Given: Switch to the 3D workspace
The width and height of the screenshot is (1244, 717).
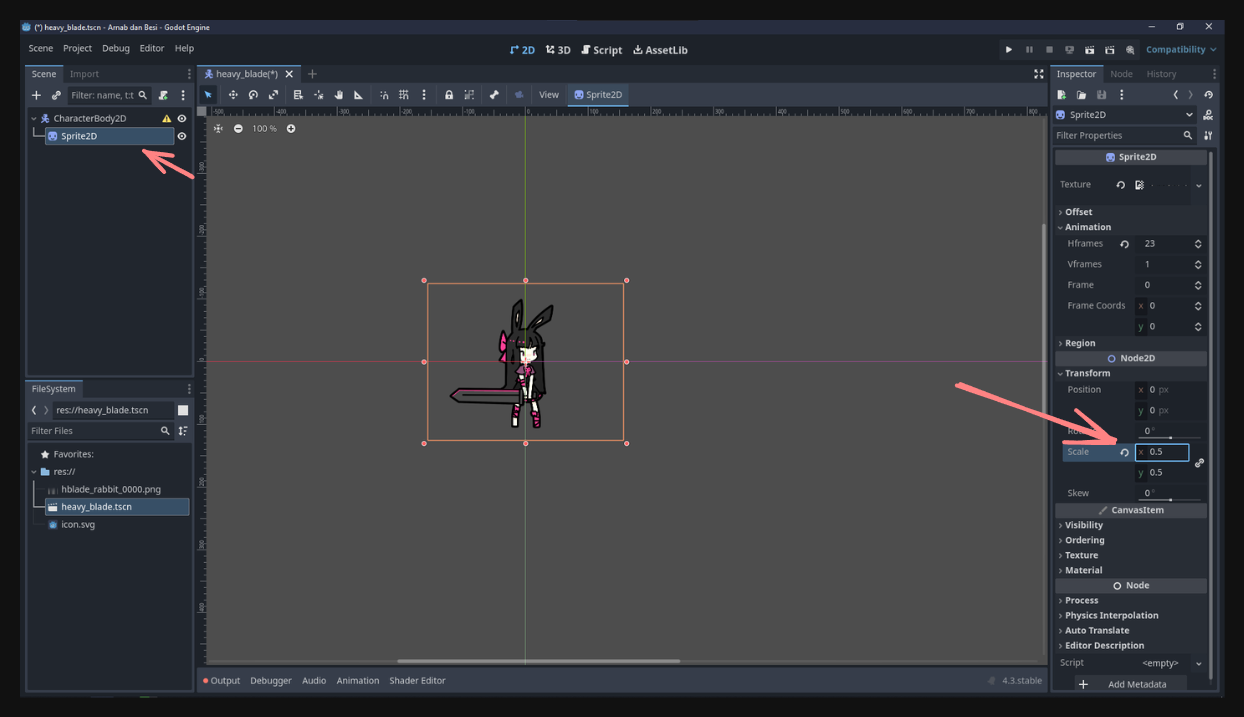Looking at the screenshot, I should 558,50.
